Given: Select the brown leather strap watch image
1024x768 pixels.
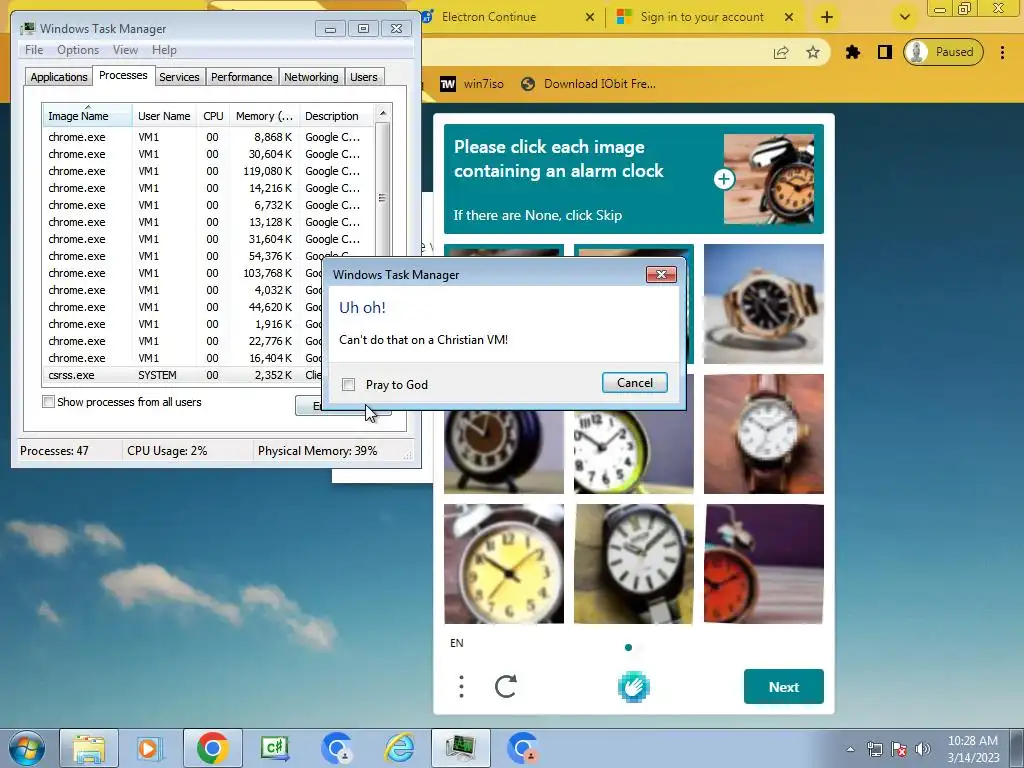Looking at the screenshot, I should (x=763, y=434).
